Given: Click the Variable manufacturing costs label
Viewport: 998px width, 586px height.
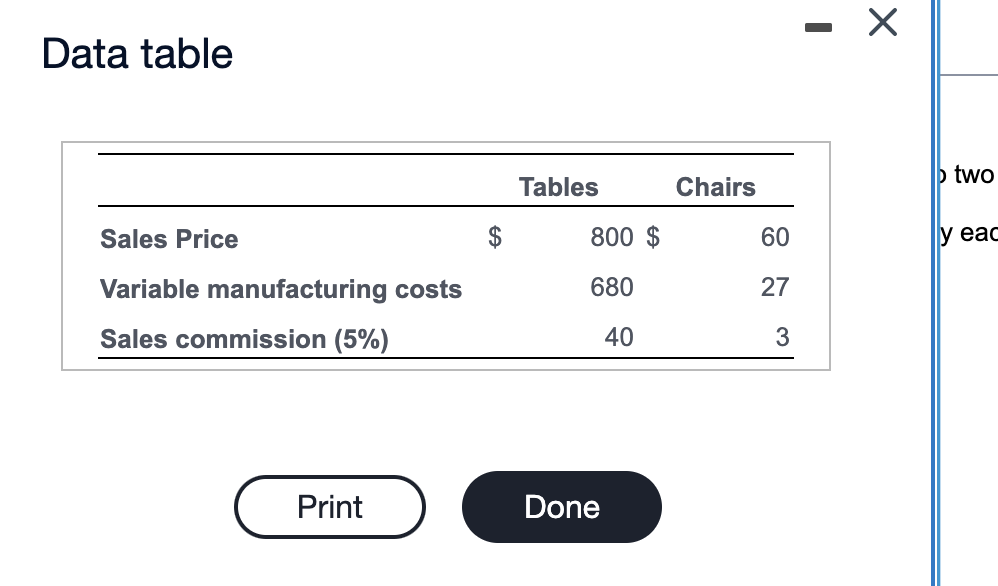Looking at the screenshot, I should [280, 289].
